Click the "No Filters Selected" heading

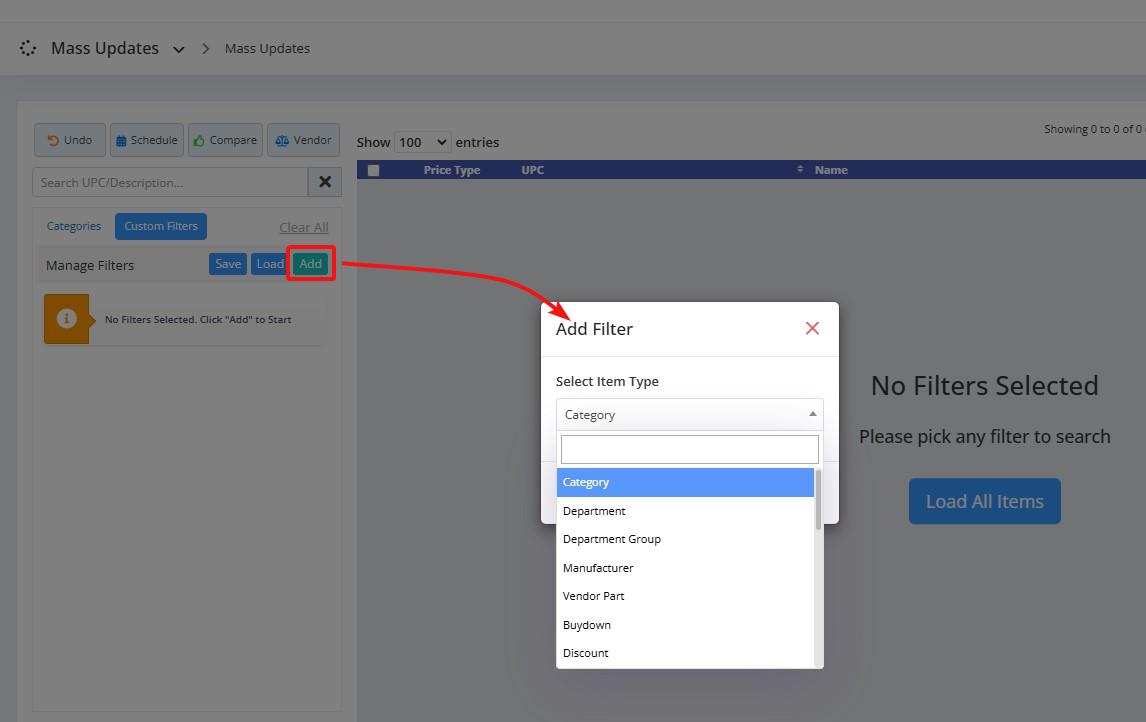coord(984,385)
